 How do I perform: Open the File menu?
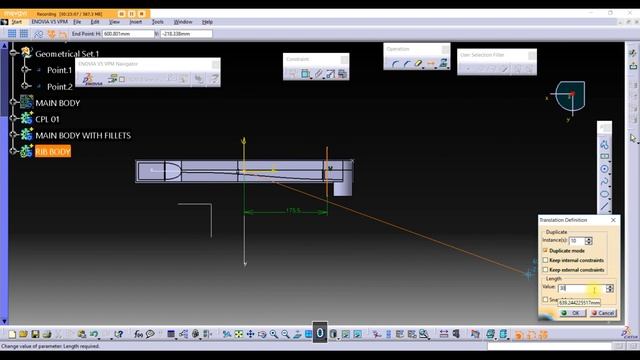point(77,22)
